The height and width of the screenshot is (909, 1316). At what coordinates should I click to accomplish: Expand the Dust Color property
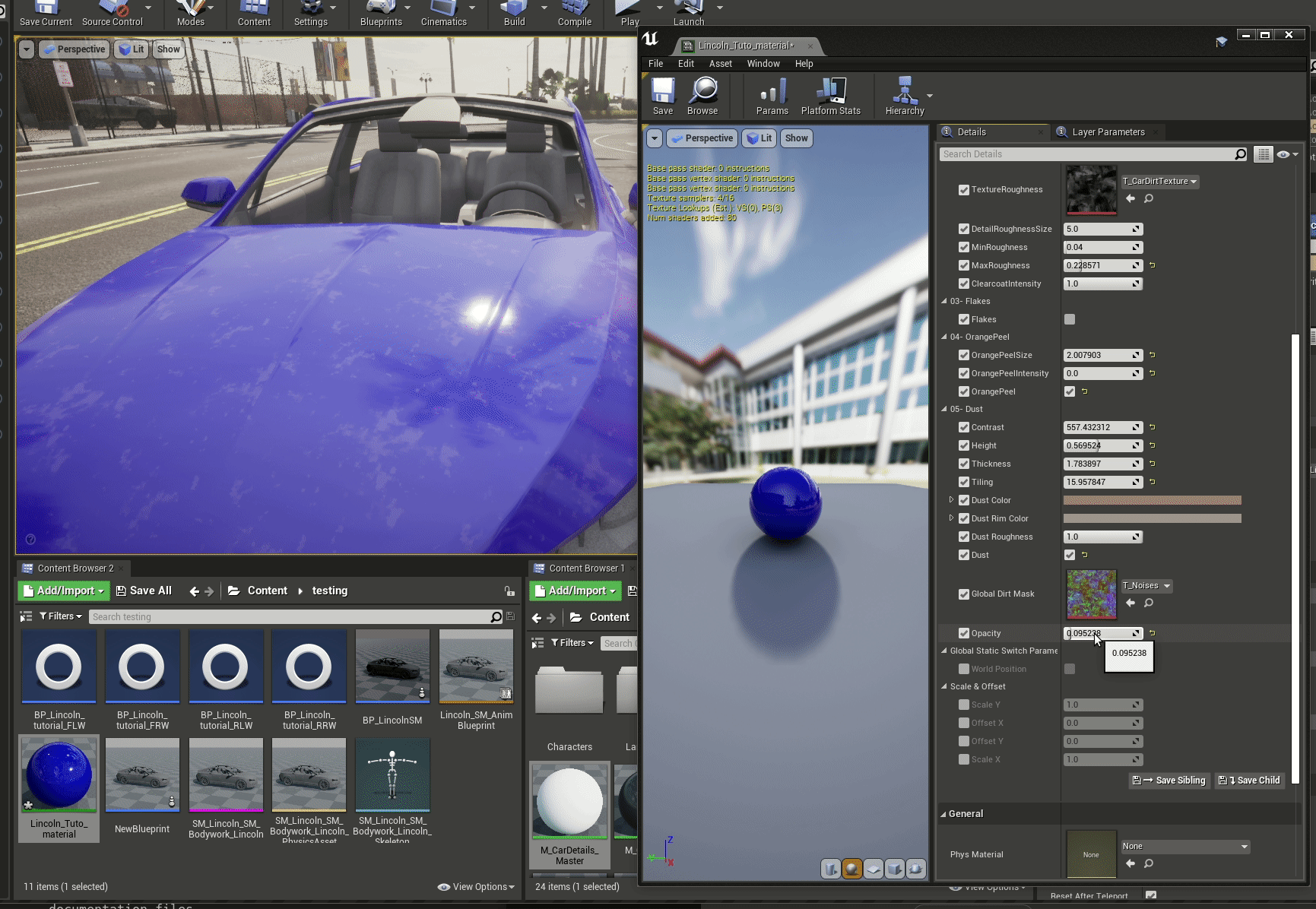951,500
